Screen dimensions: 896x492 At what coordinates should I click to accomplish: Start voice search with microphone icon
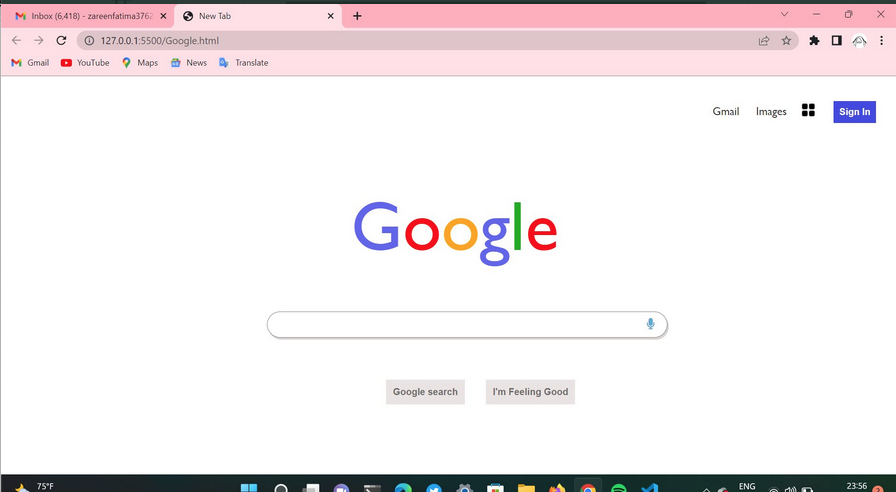click(x=650, y=324)
